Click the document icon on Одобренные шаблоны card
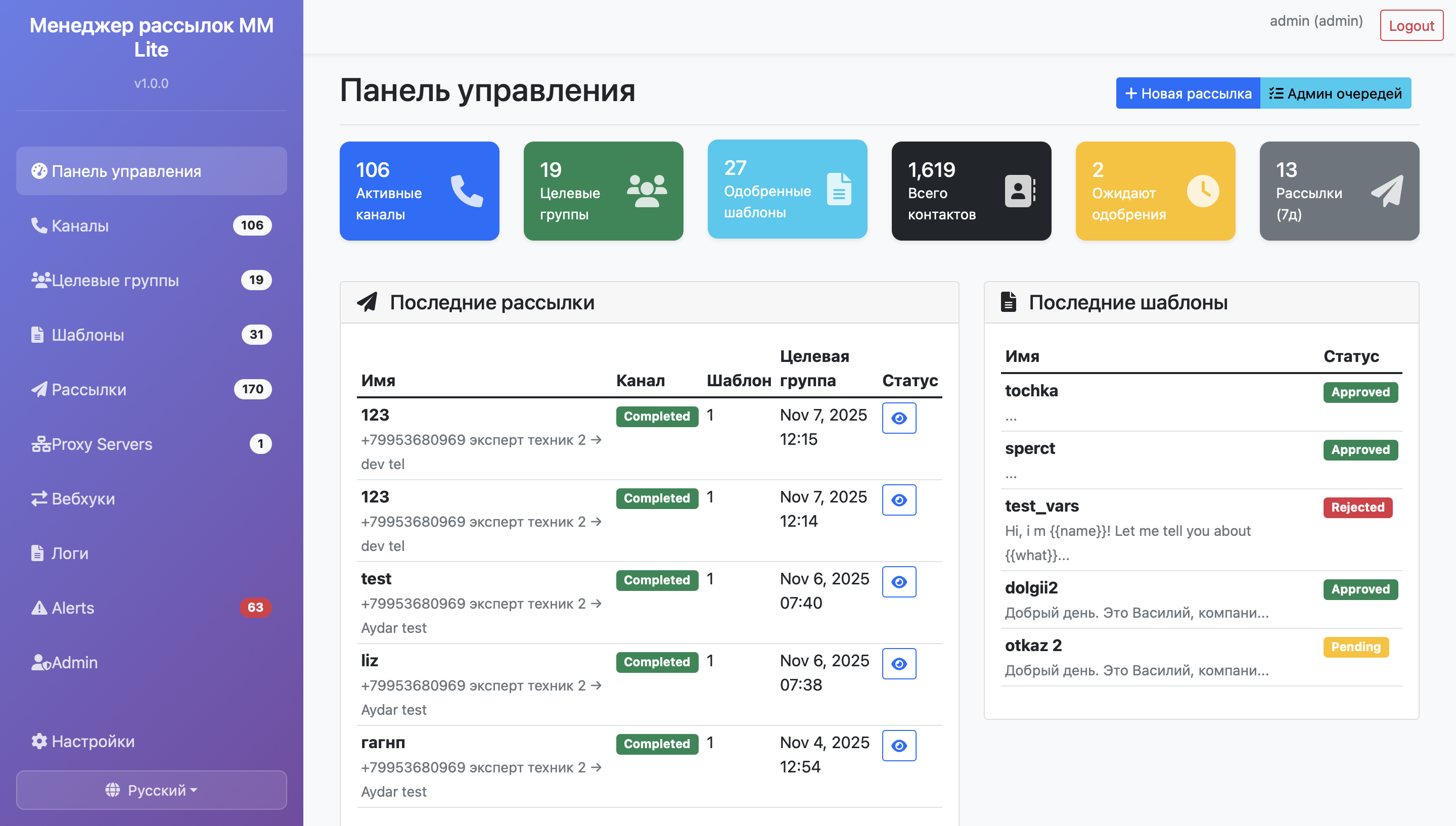This screenshot has height=826, width=1456. (839, 189)
